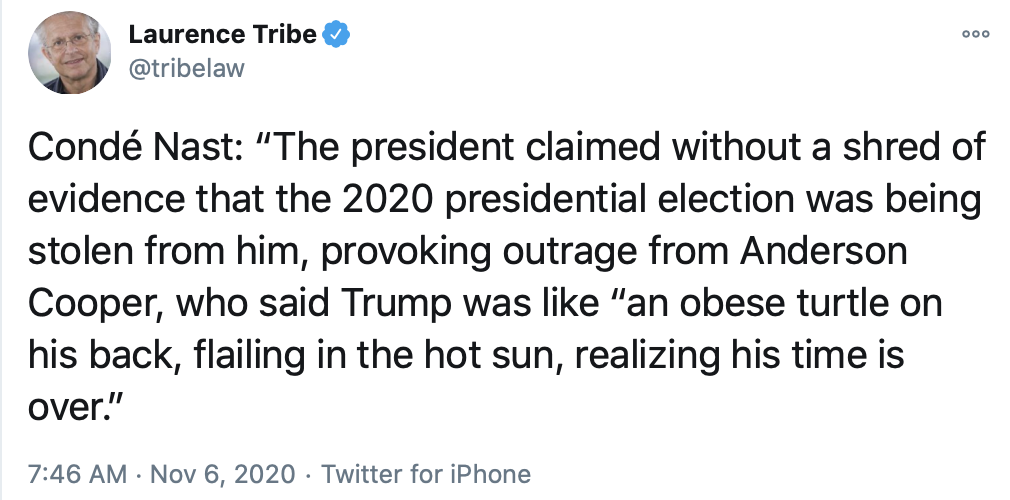Click the final word "over." of the tweet
The height and width of the screenshot is (500, 1010).
(x=70, y=405)
